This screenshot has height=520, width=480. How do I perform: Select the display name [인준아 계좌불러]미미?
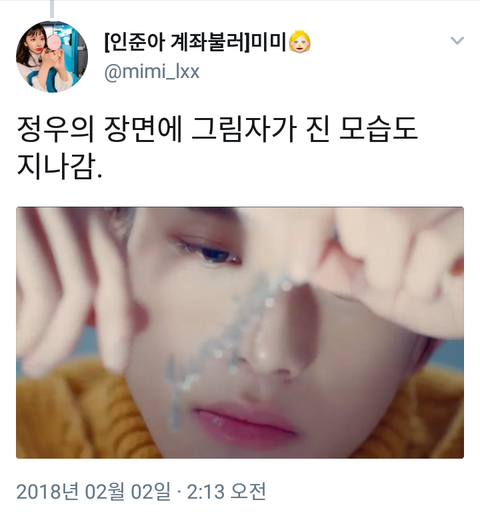[x=195, y=42]
